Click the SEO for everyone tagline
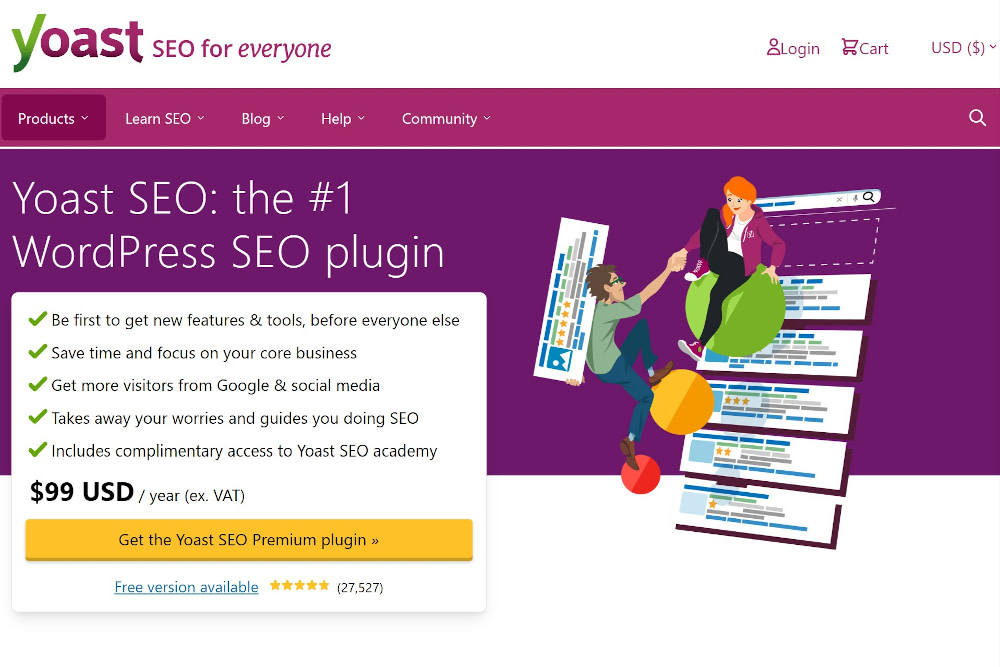 [242, 48]
